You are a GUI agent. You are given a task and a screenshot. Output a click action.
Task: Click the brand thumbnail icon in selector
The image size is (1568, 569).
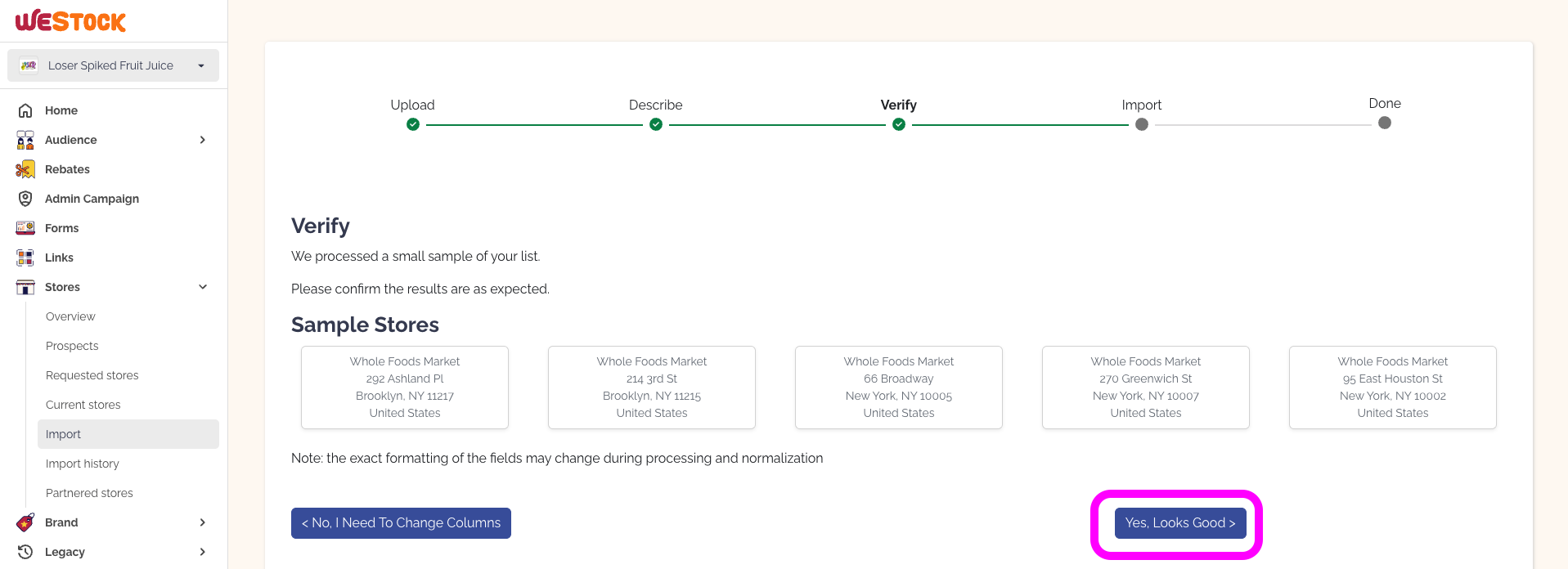(x=29, y=65)
